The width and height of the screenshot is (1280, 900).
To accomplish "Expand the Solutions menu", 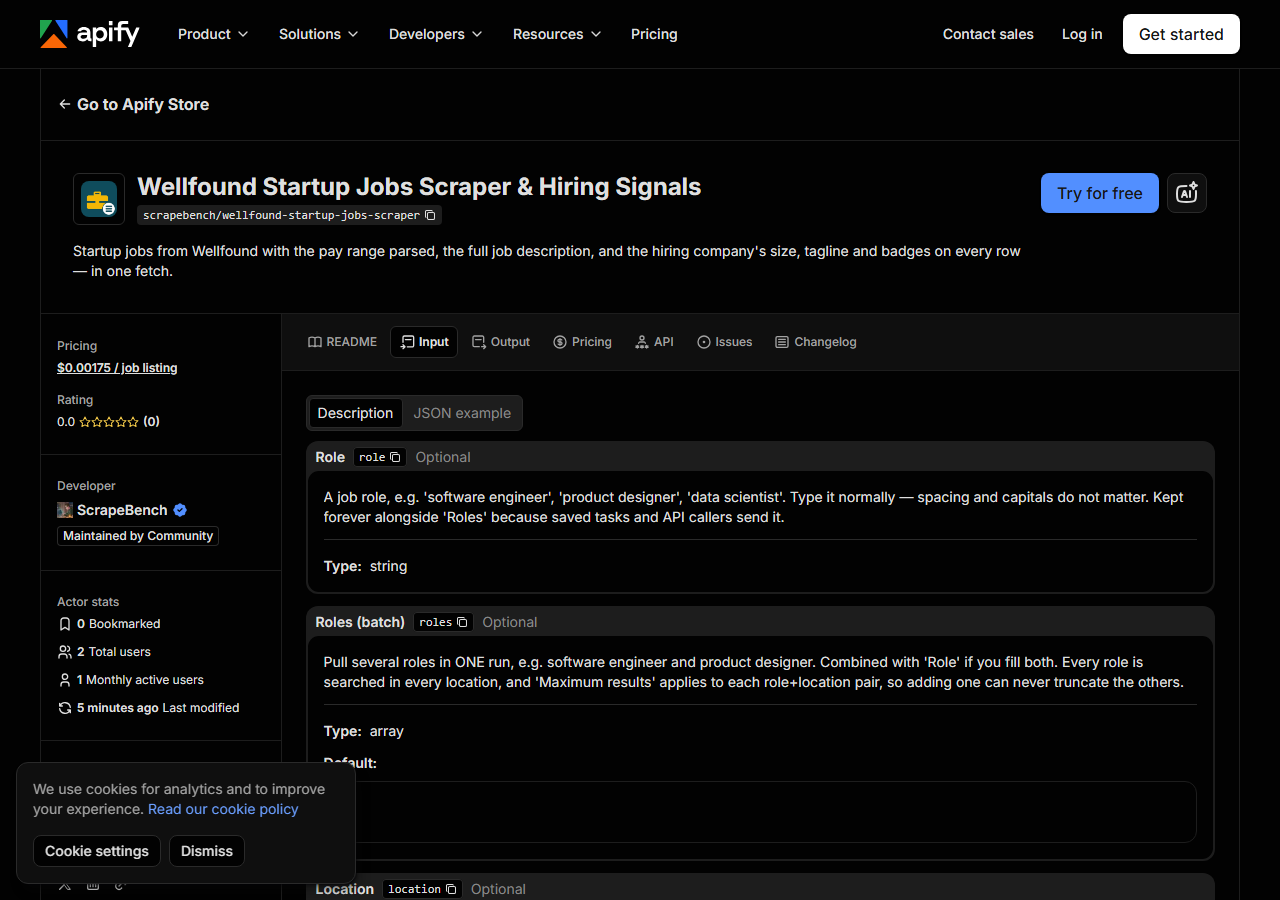I will pos(318,34).
